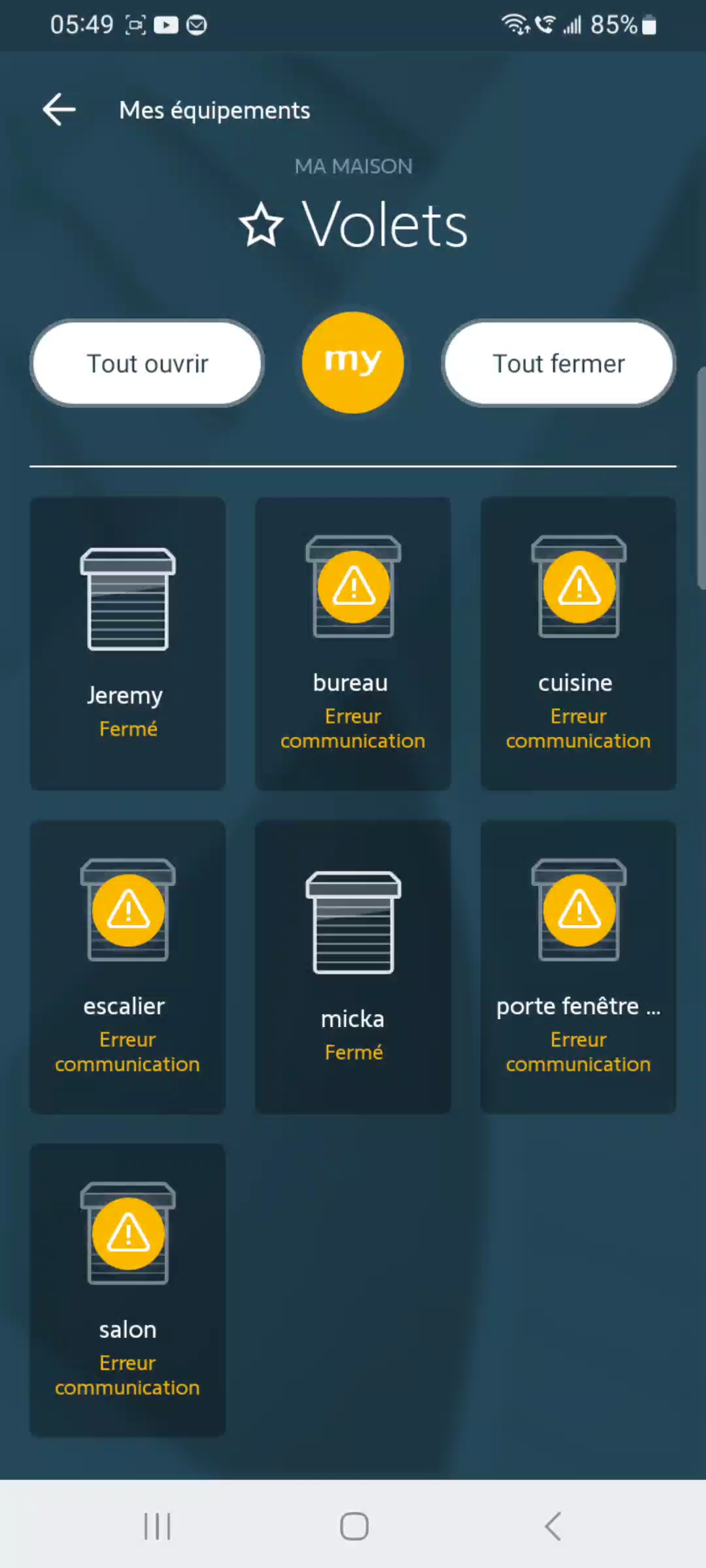Tap the Tout fermer button
706x1568 pixels.
559,363
